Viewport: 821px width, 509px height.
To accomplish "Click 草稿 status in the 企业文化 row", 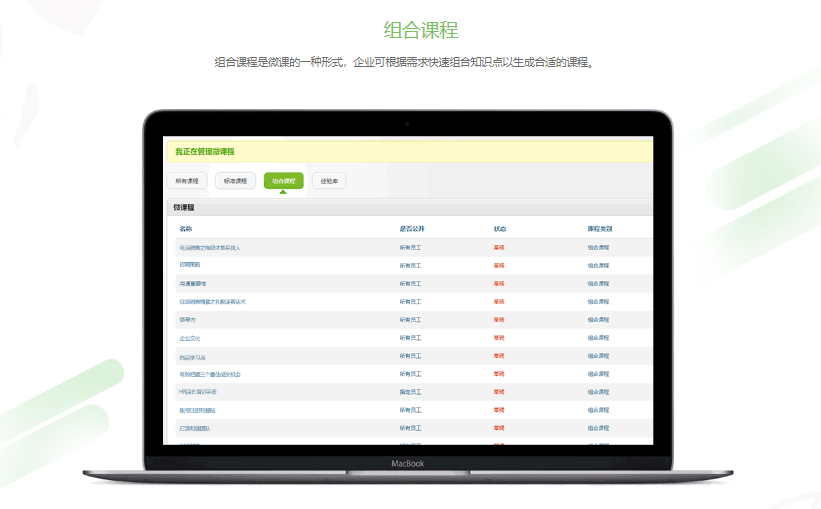I will click(x=499, y=338).
